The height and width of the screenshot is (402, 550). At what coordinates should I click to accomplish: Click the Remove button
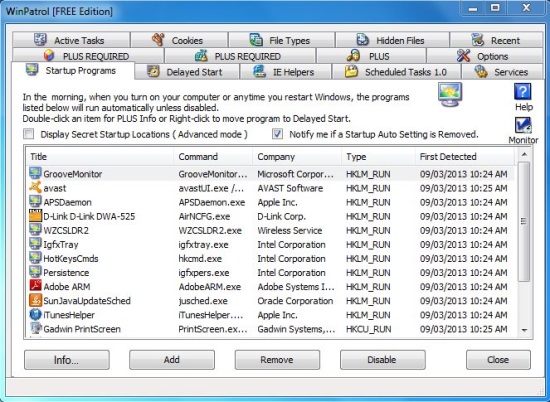coord(277,360)
